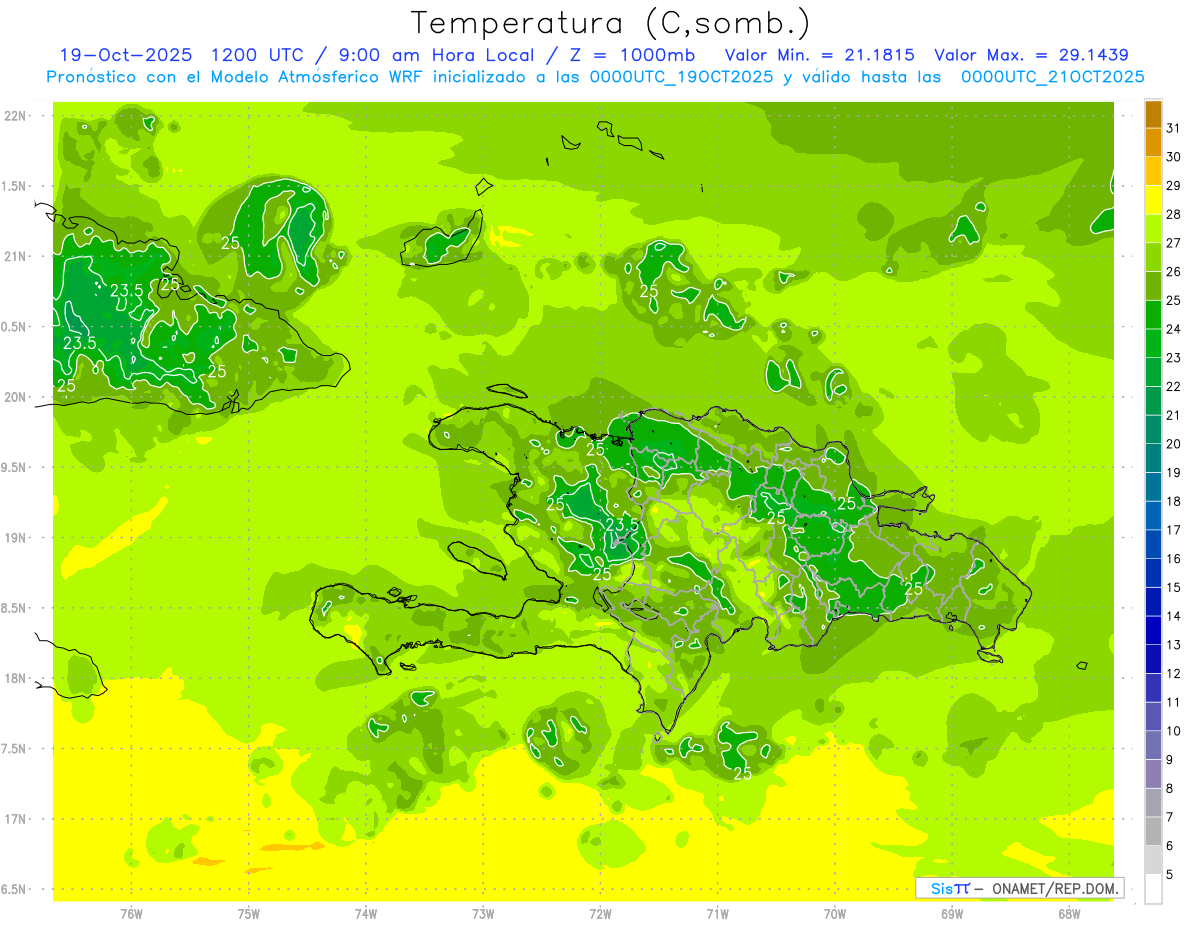
Task: Click the 18N latitude axis label
Action: coord(15,679)
